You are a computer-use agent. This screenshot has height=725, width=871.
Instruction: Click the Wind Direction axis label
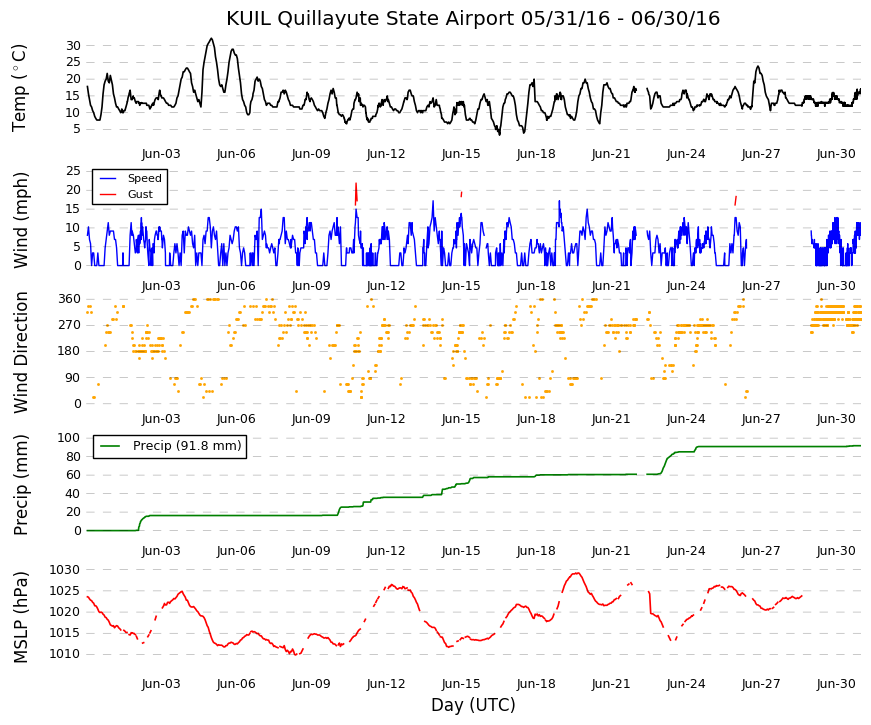point(20,352)
